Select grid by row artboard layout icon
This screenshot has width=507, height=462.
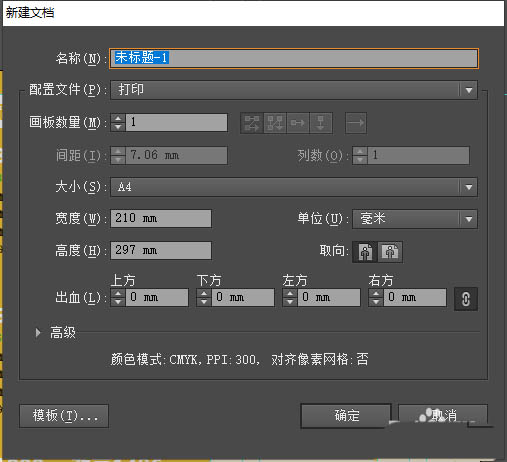click(252, 123)
